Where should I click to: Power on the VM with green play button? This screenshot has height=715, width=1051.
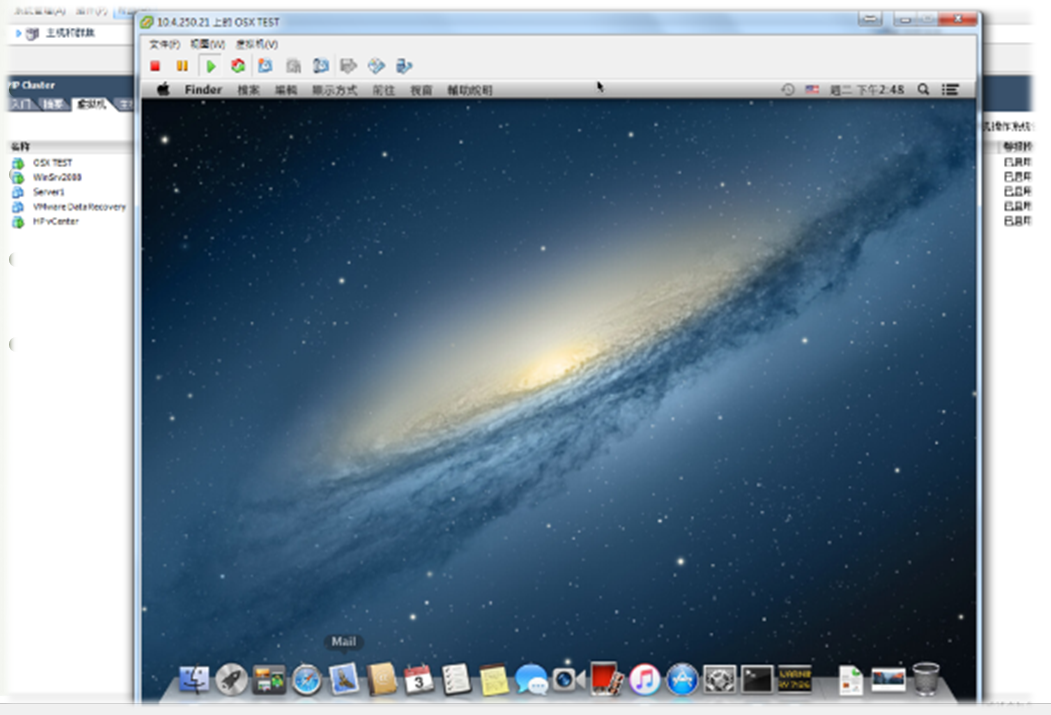[x=210, y=66]
